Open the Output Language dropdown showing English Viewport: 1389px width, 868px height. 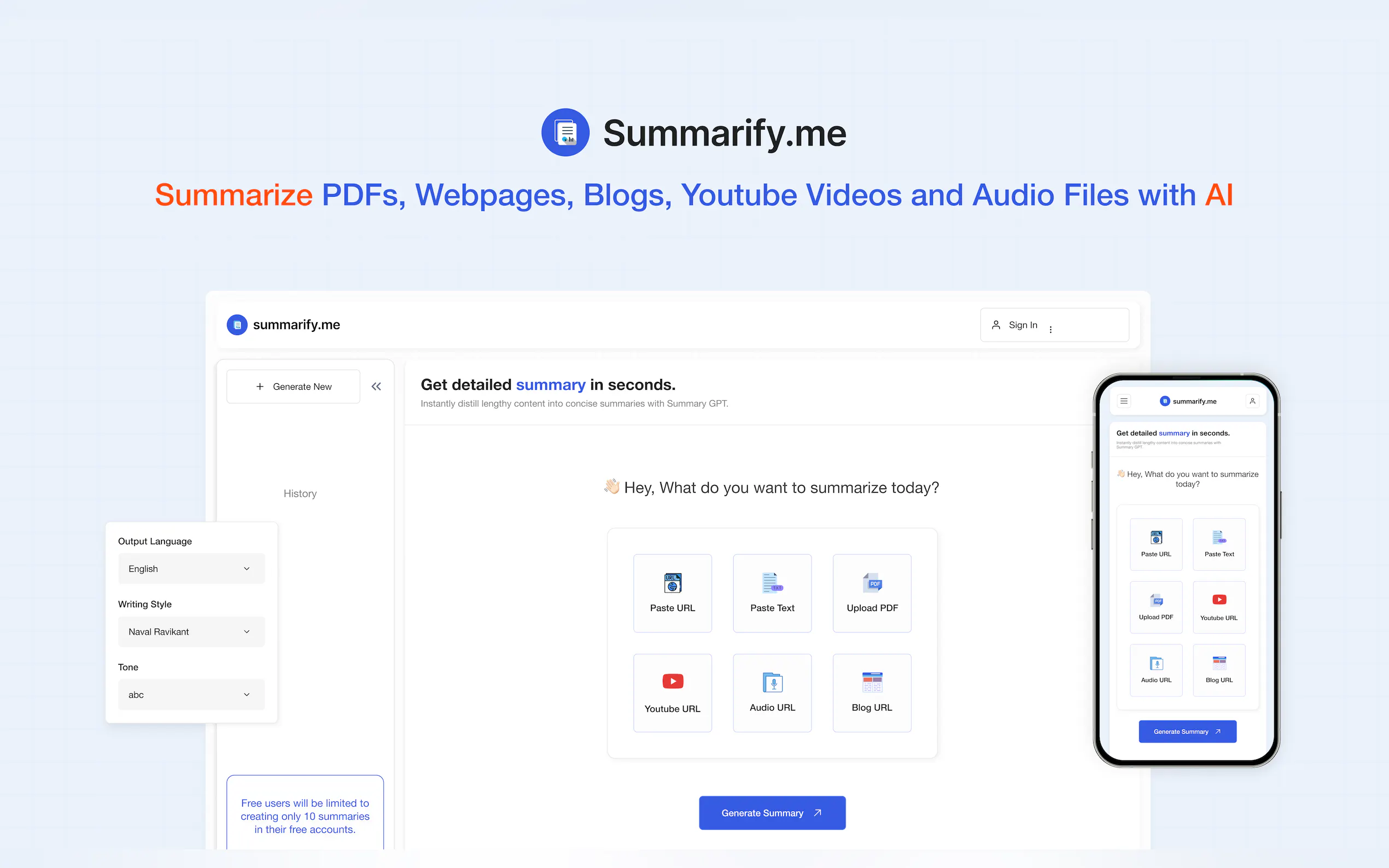pos(191,568)
